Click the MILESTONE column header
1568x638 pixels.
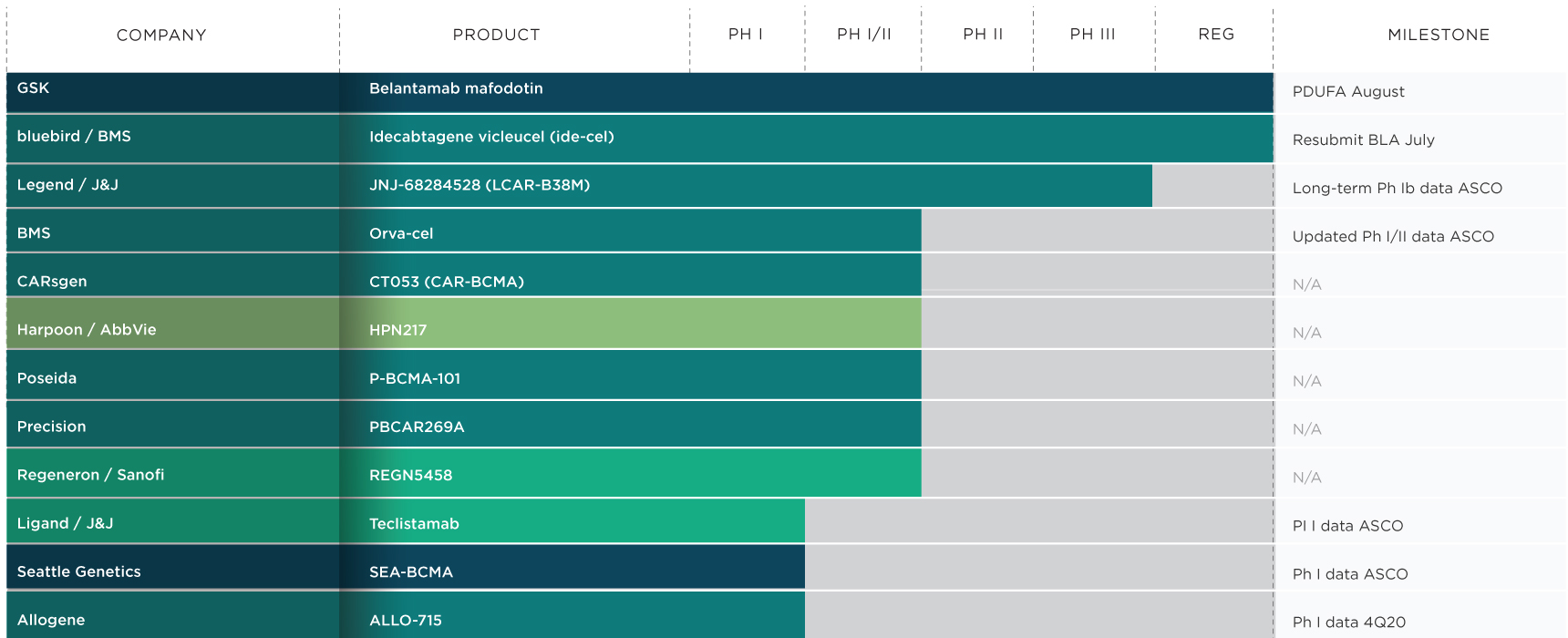1438,36
